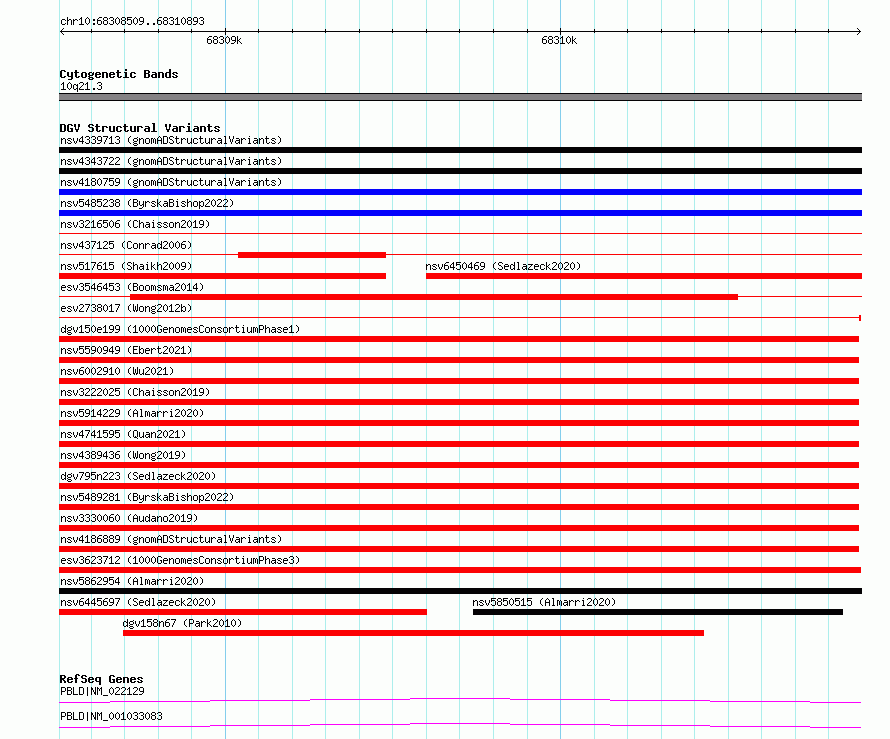Screen dimensions: 890x739
Task: Click the black bar under nsv5850515
Action: tap(658, 612)
